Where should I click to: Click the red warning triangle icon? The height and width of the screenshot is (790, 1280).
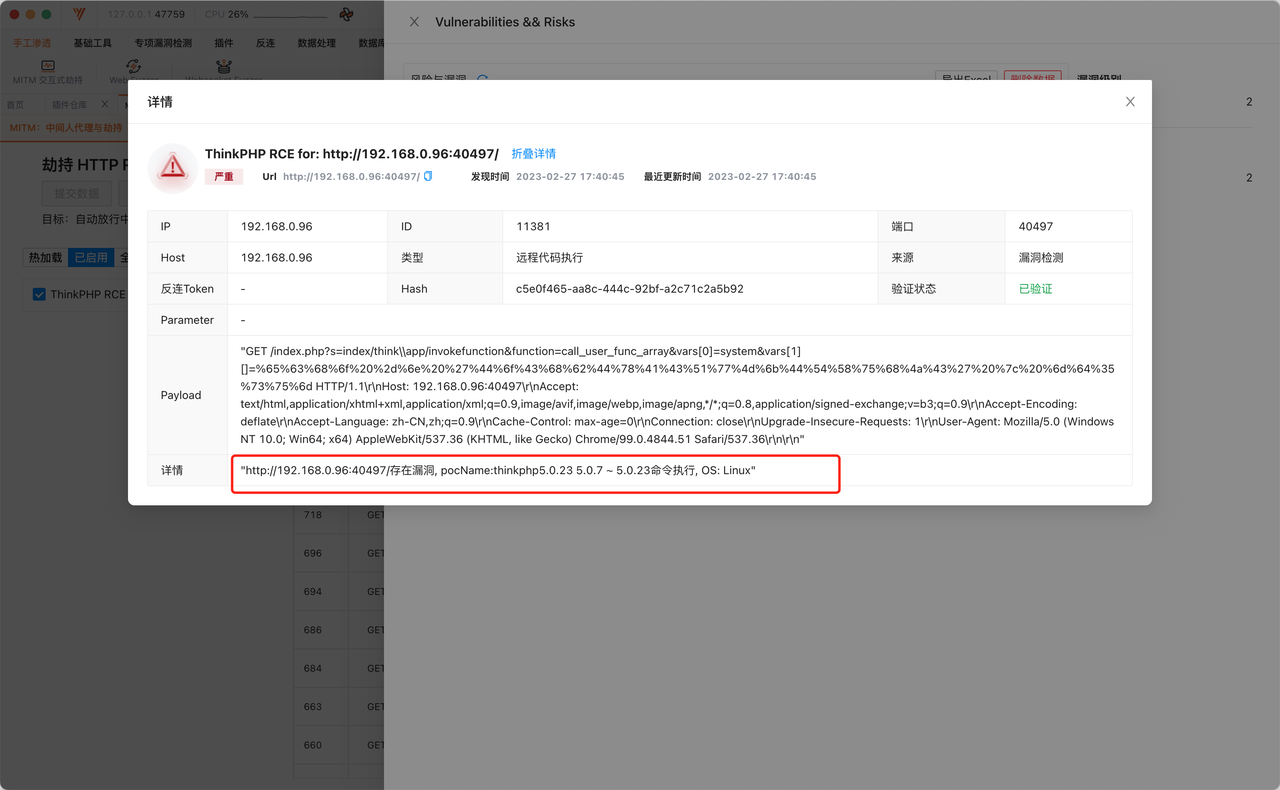(x=173, y=166)
